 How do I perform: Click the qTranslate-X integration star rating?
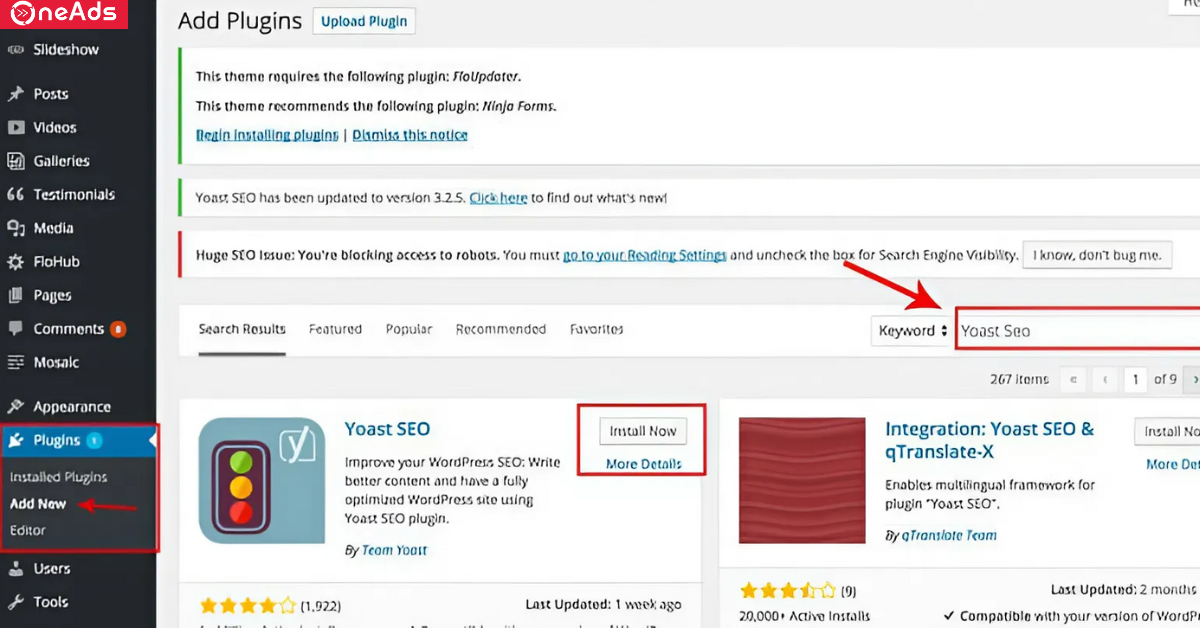coord(788,591)
